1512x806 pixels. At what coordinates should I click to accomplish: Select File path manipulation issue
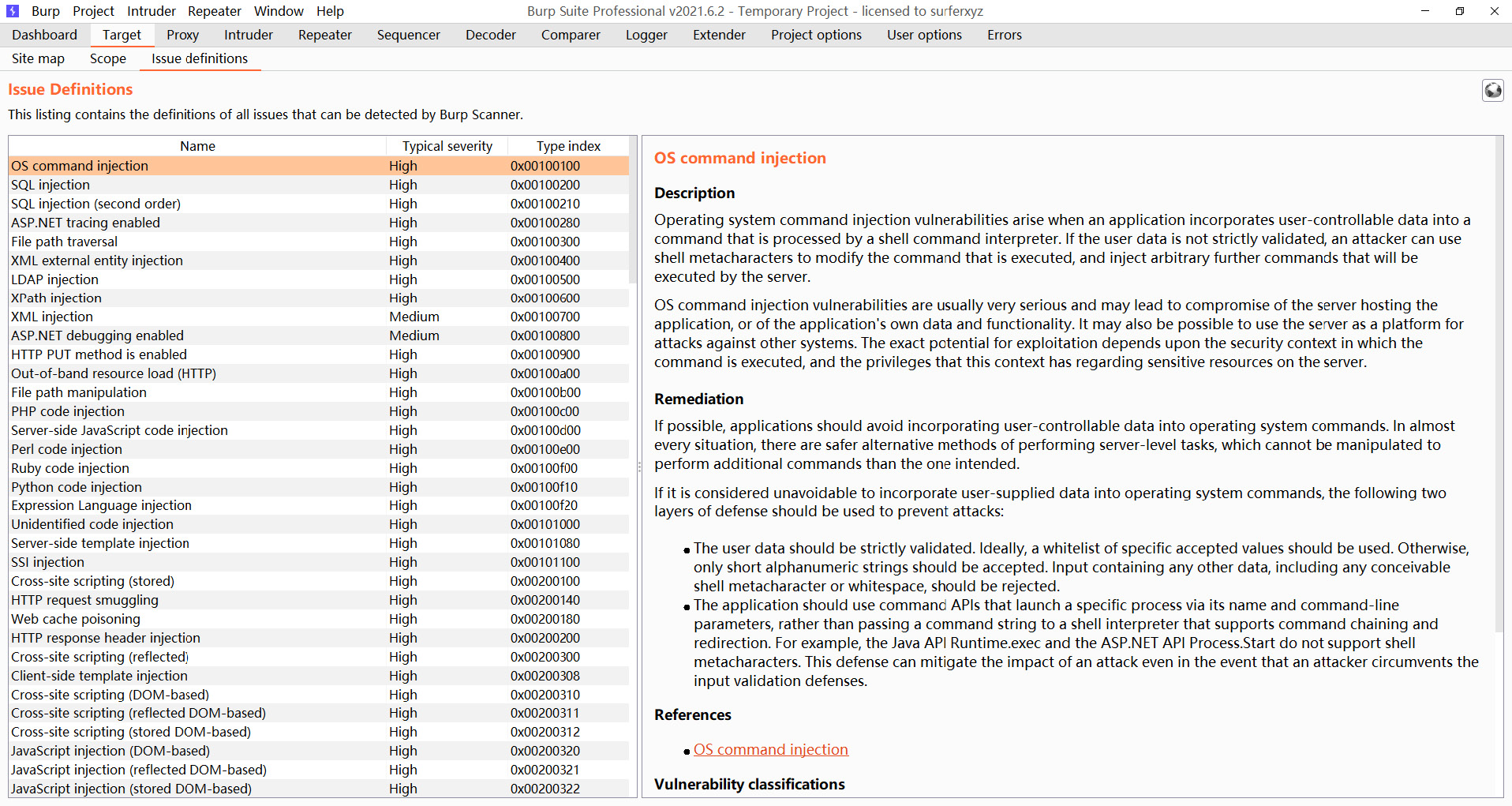[319, 392]
